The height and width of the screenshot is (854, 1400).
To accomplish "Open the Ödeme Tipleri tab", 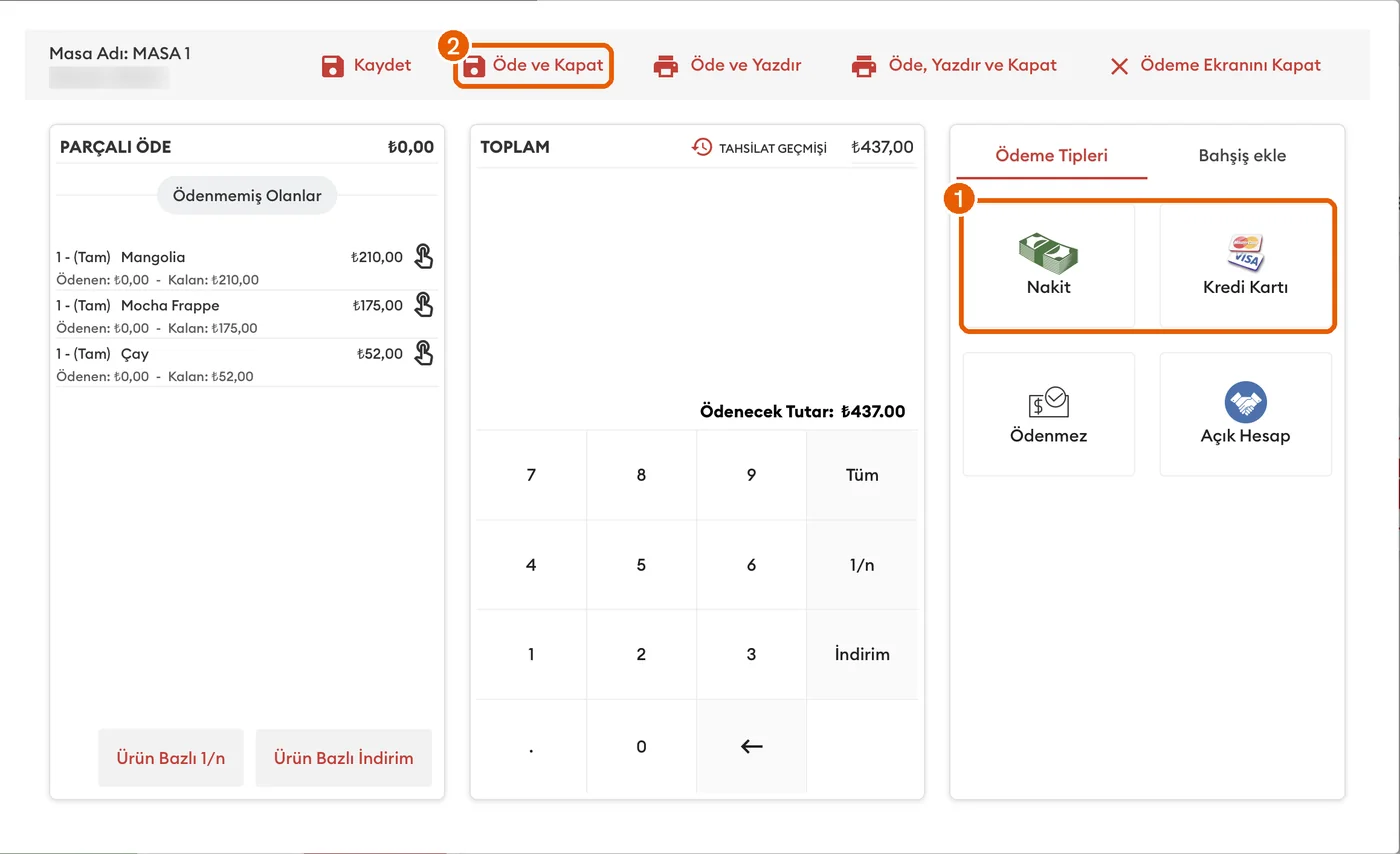I will [1052, 156].
